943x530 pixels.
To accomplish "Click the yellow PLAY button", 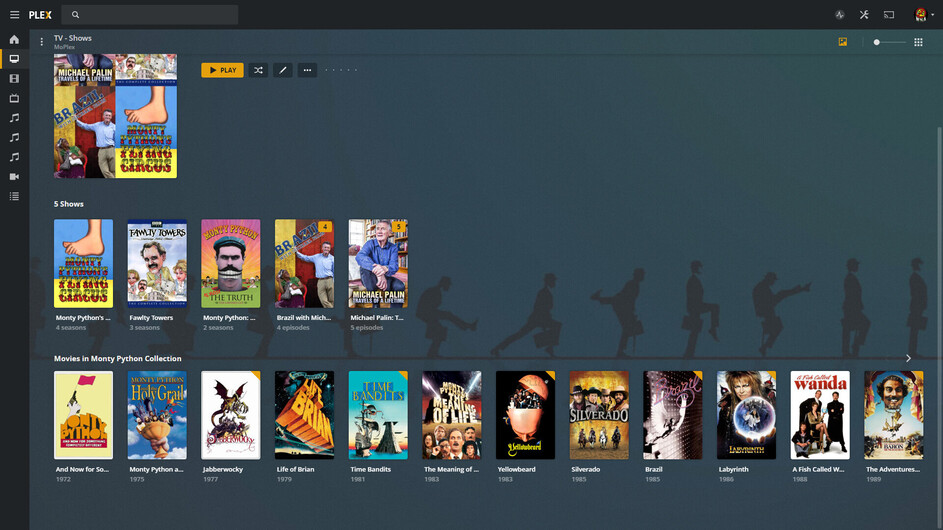I will click(223, 70).
